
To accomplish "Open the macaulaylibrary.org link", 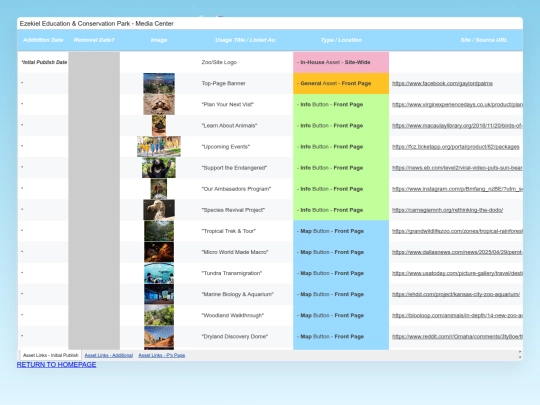I will pyautogui.click(x=457, y=126).
